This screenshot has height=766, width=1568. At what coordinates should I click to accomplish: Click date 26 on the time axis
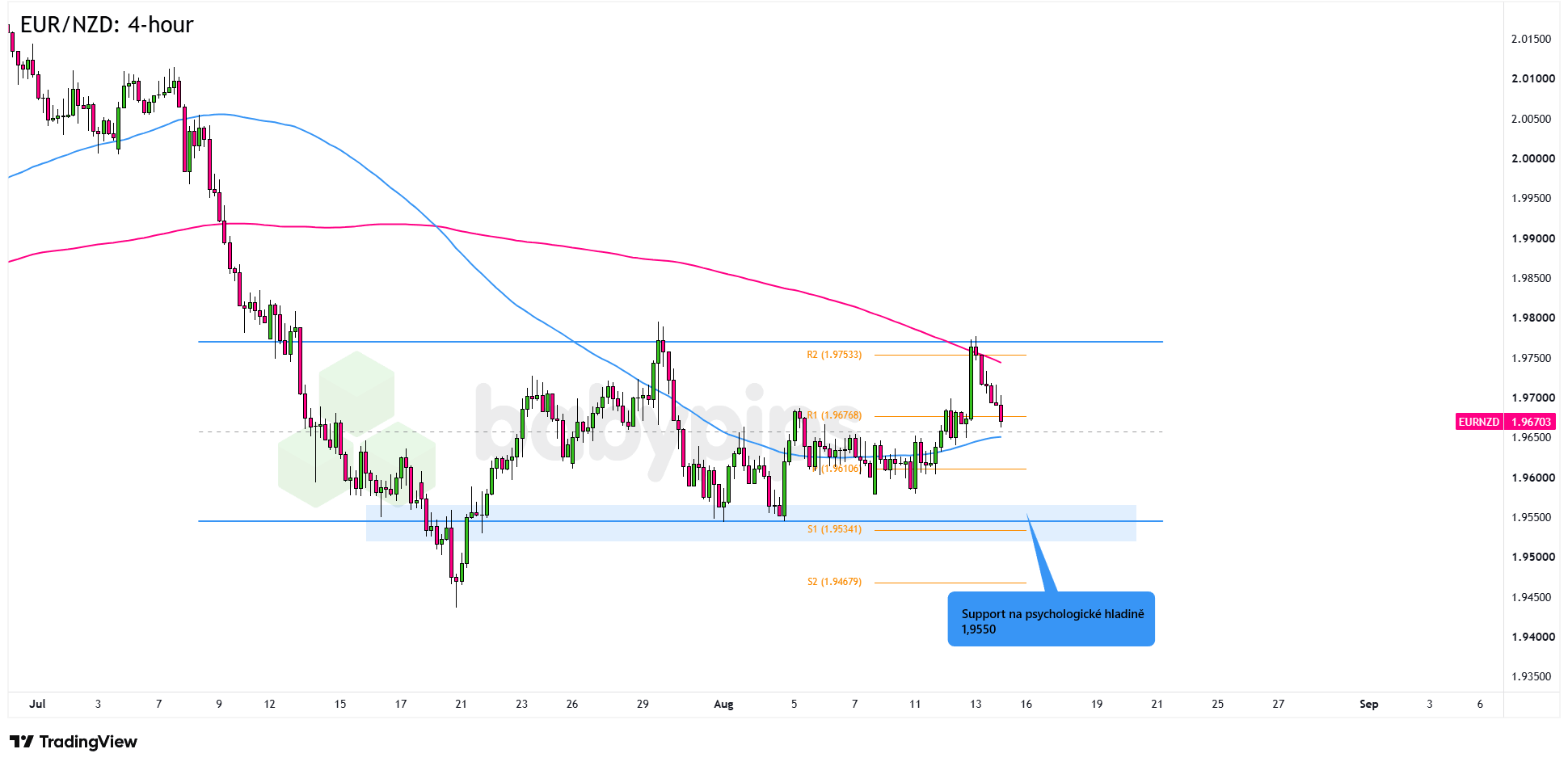click(572, 704)
